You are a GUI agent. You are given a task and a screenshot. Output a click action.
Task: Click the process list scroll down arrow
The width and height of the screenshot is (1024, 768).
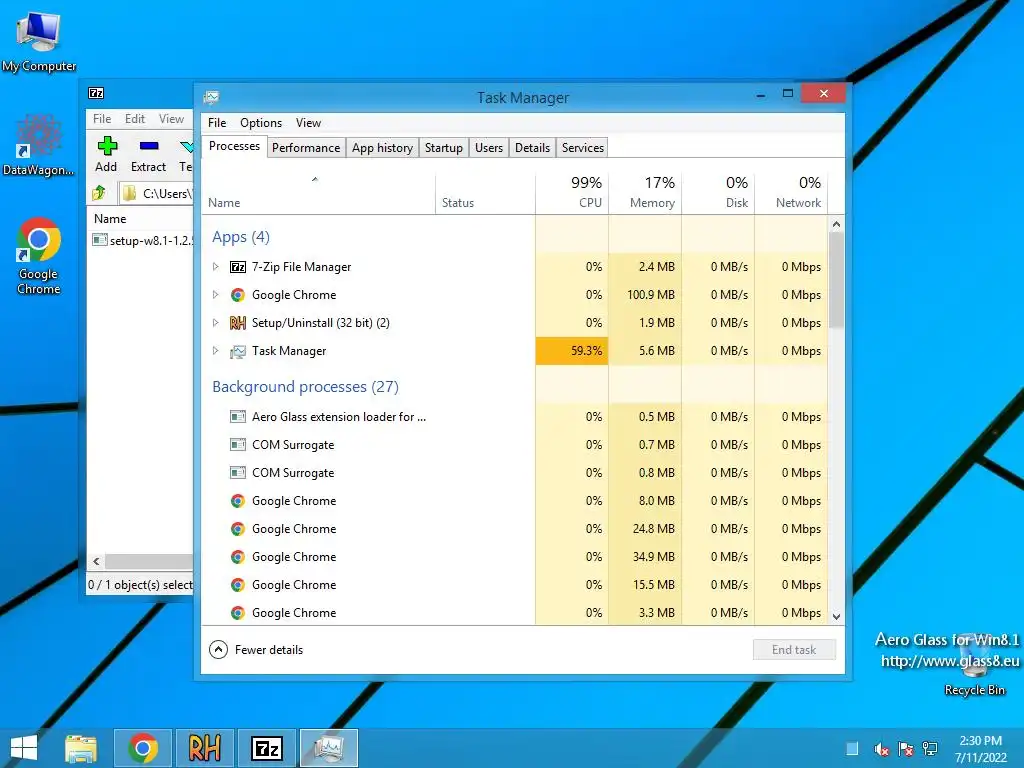837,616
